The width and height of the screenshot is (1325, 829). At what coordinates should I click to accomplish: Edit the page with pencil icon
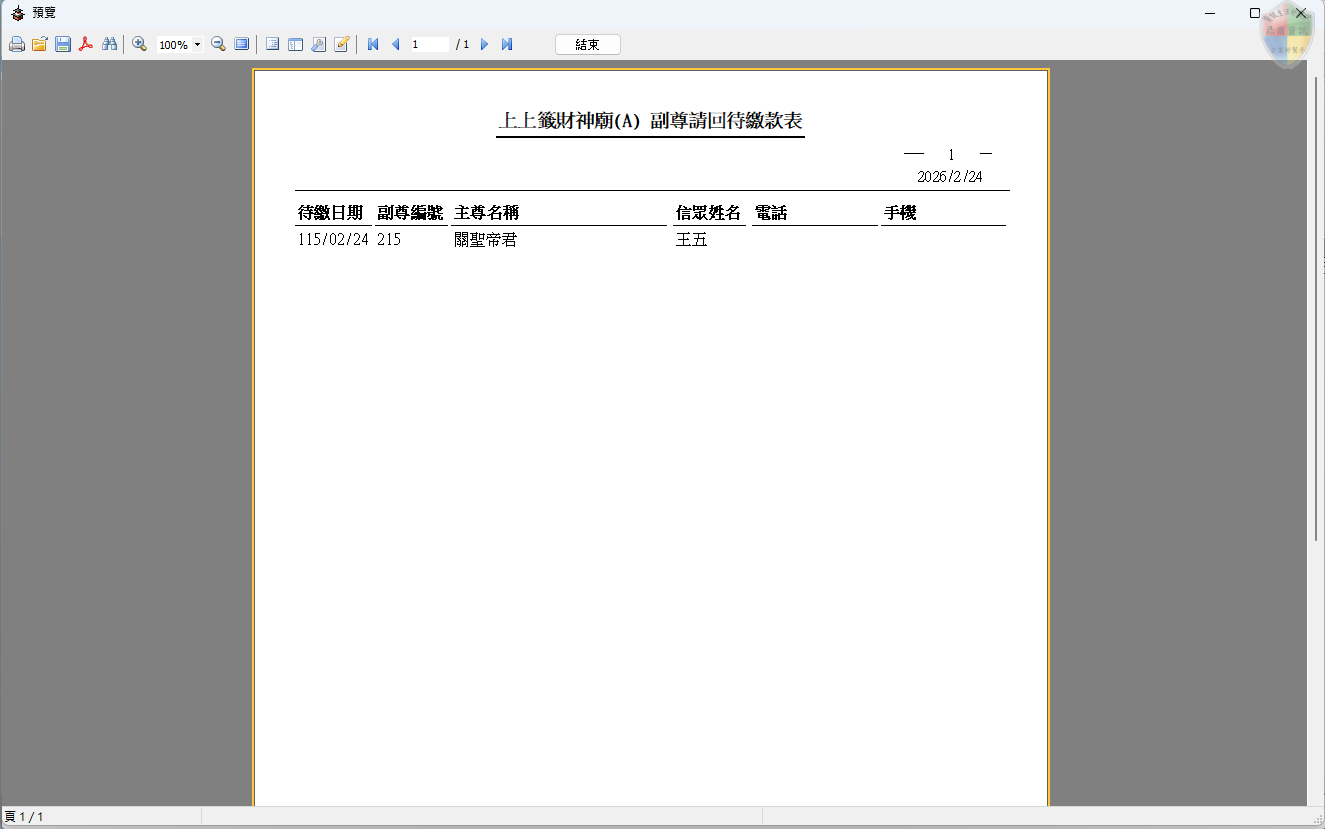tap(341, 45)
